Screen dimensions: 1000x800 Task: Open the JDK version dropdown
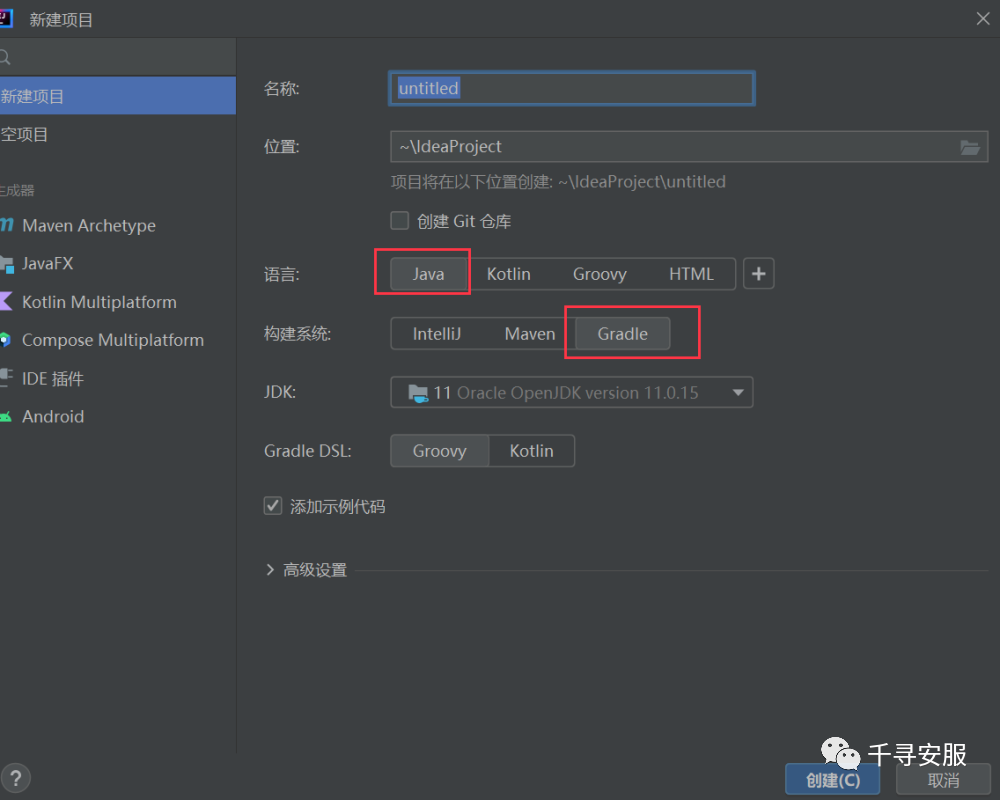571,392
